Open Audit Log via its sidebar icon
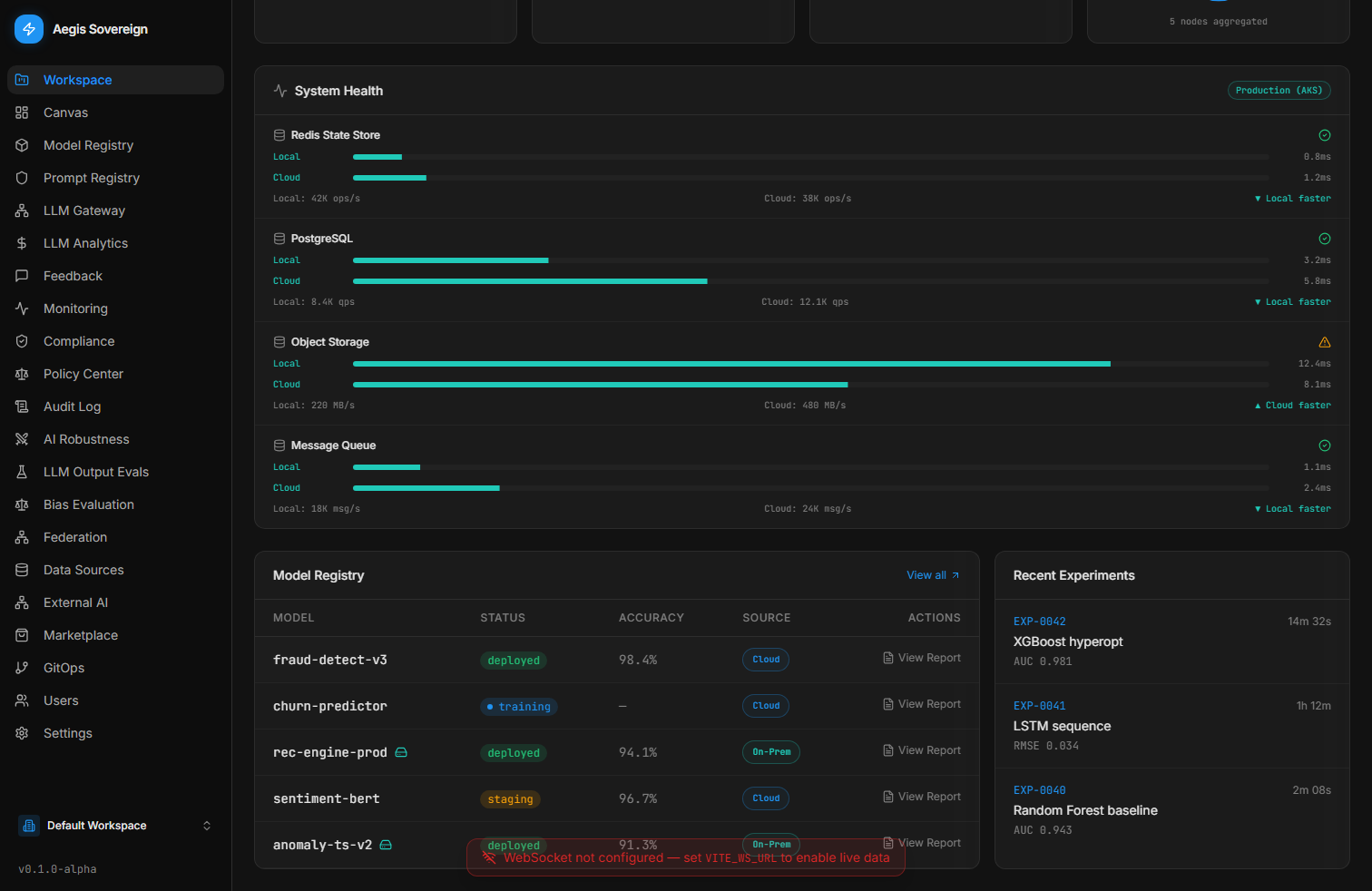Viewport: 1372px width, 891px height. coord(22,406)
